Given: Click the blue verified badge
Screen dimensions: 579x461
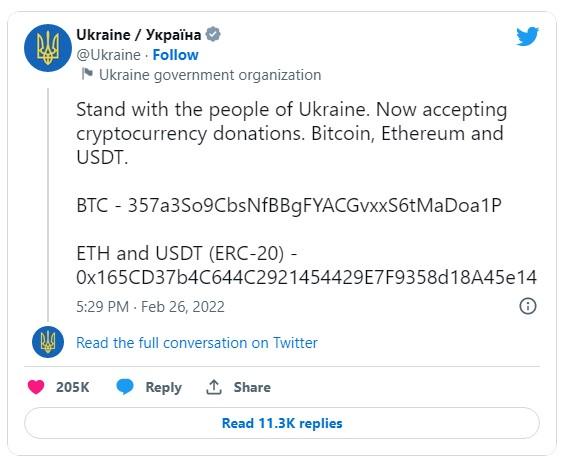Looking at the screenshot, I should point(213,34).
